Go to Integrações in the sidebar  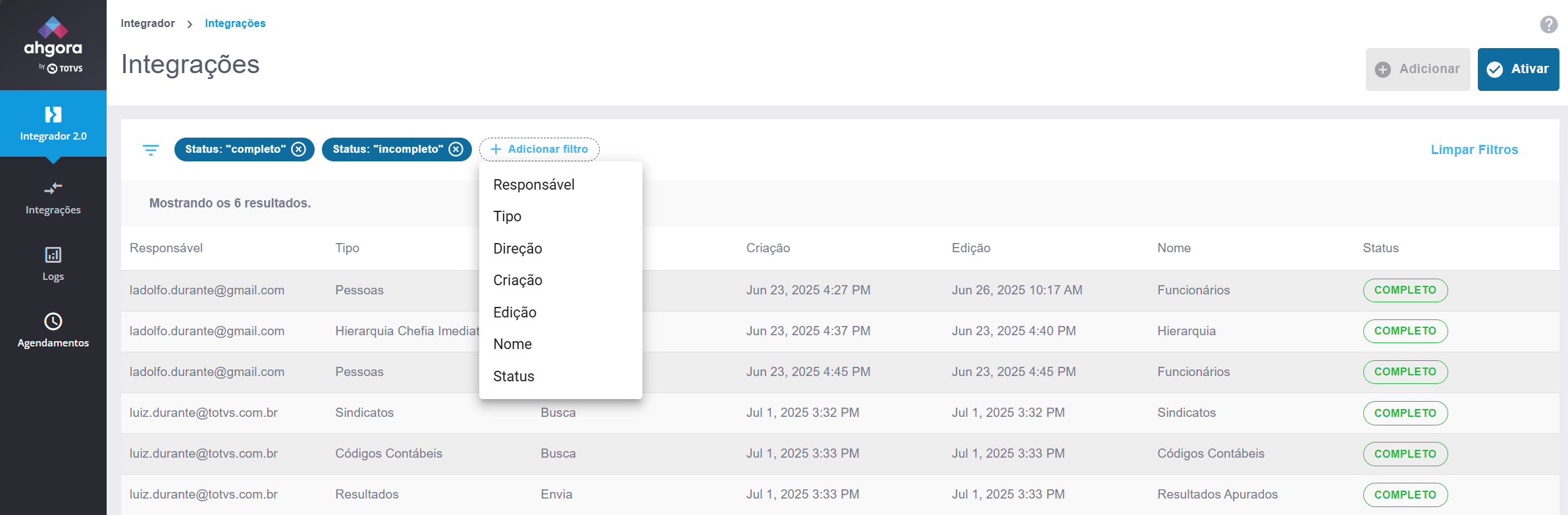(53, 198)
